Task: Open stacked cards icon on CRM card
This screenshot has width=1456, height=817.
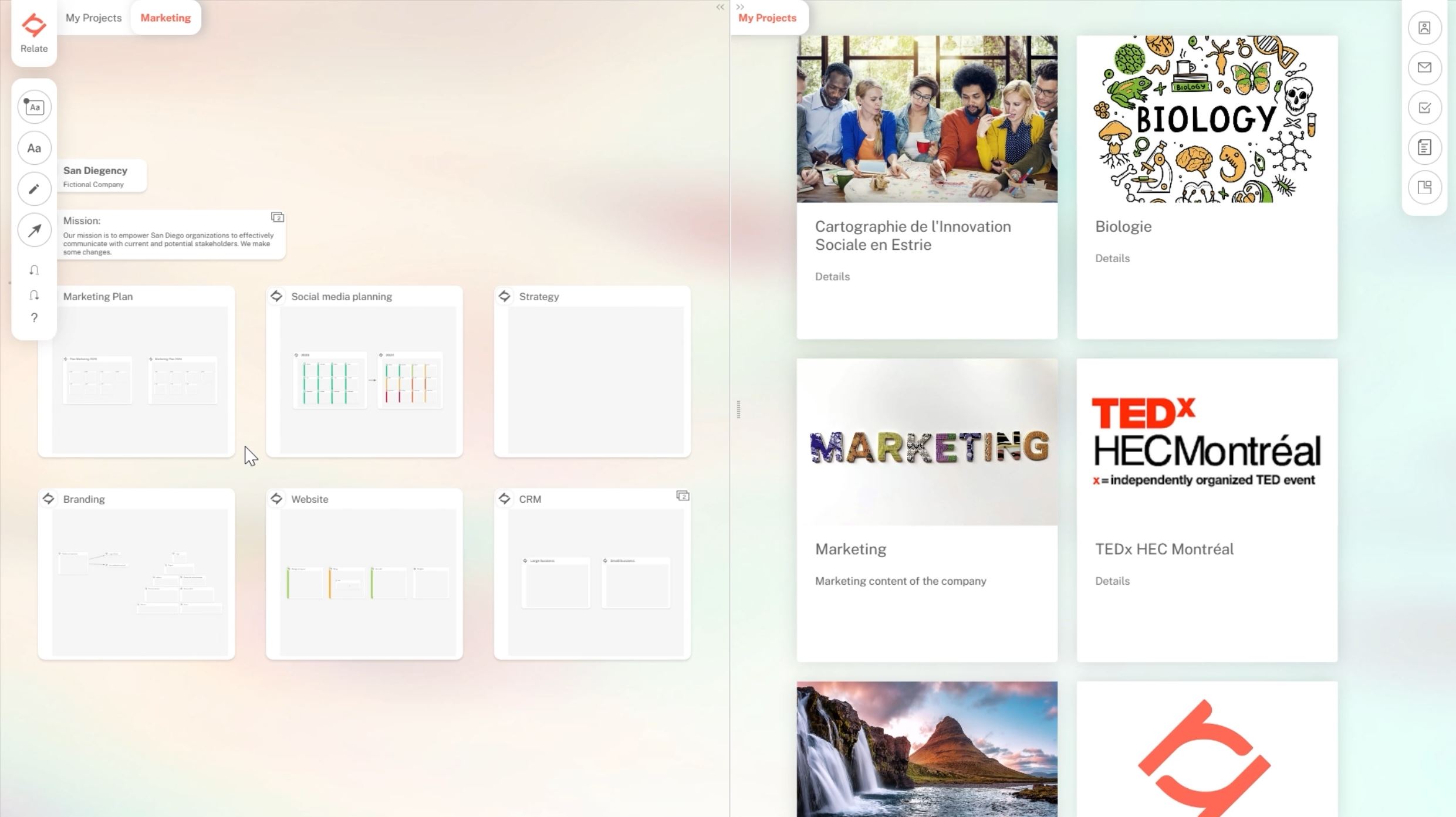Action: coord(683,496)
